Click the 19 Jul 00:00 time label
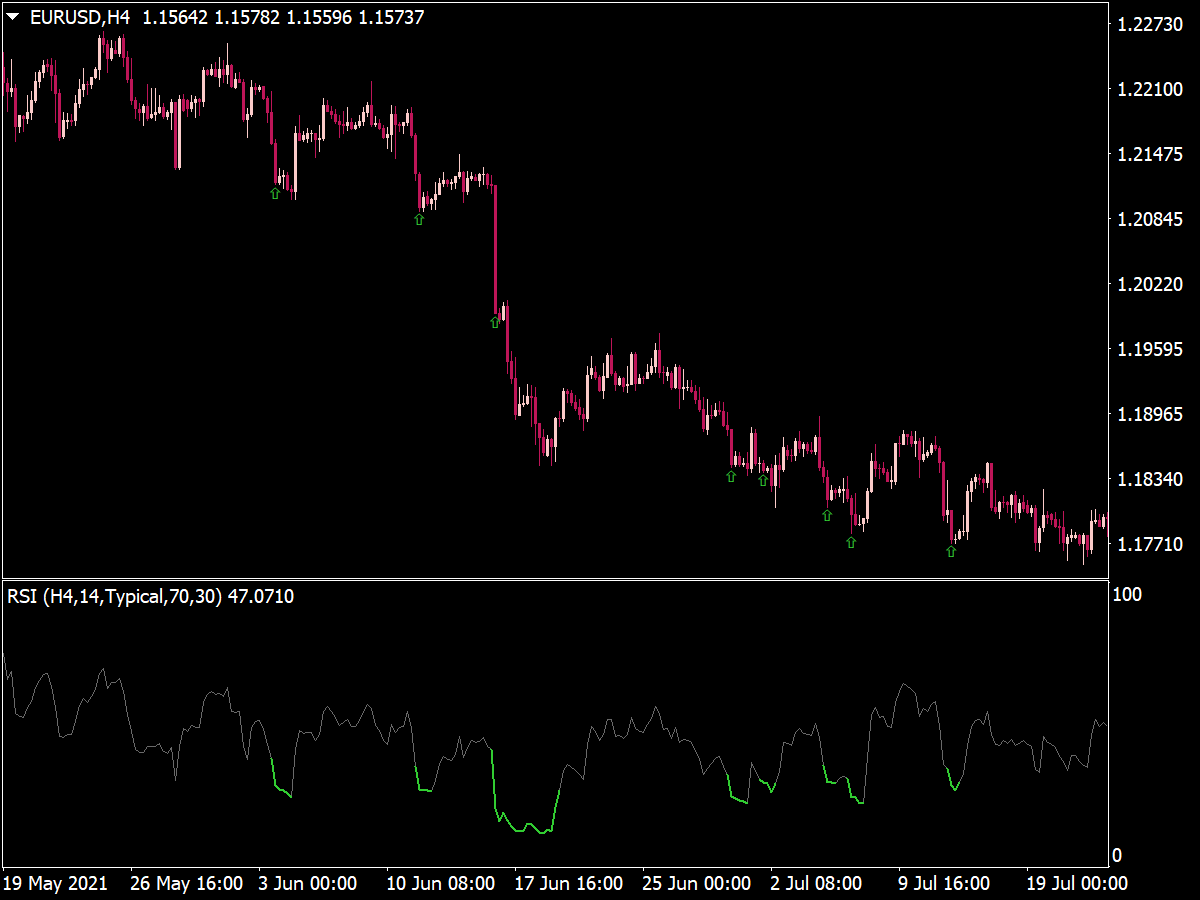Image resolution: width=1200 pixels, height=900 pixels. click(x=1080, y=884)
